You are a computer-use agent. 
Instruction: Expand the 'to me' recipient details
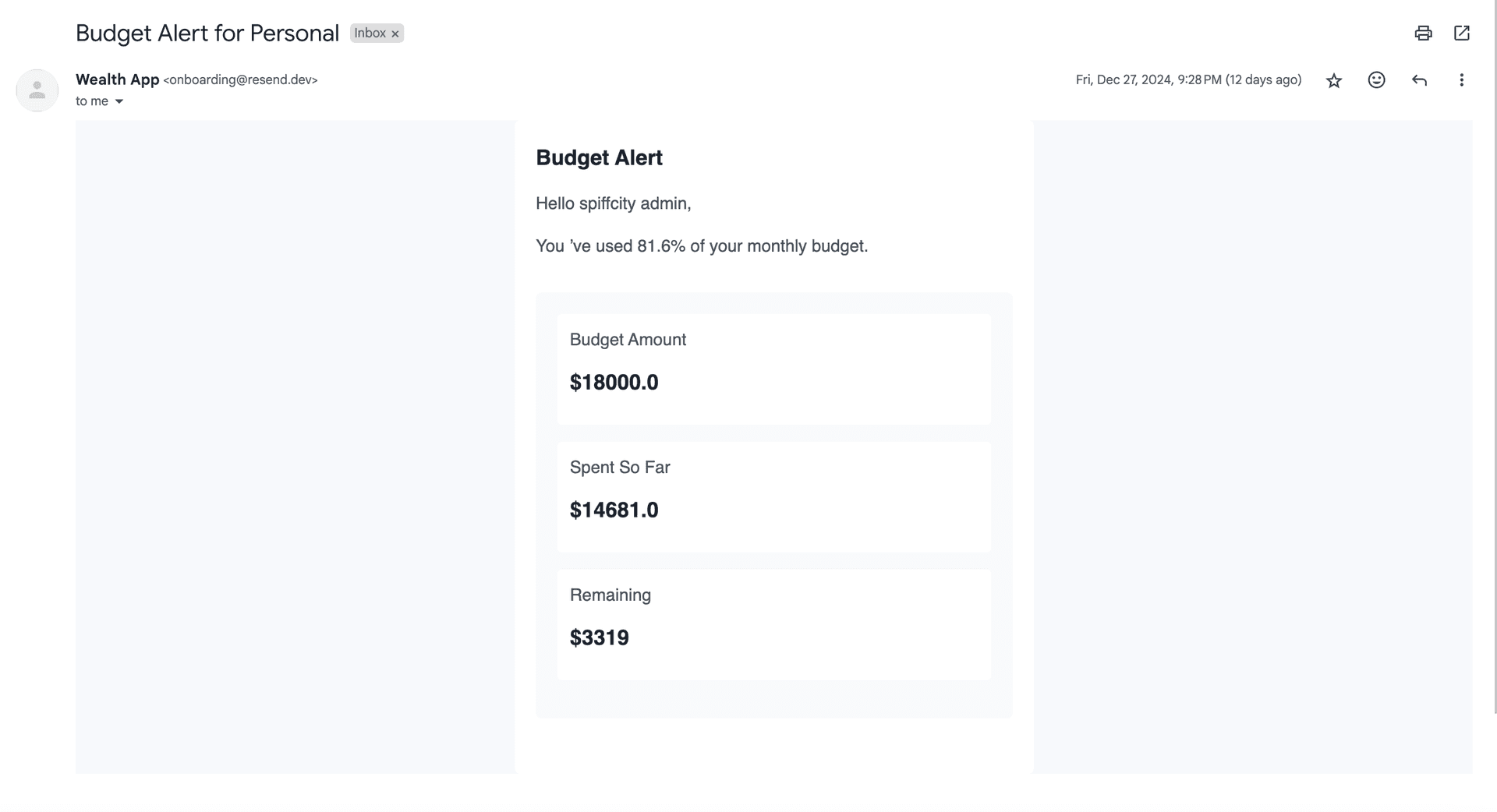point(119,101)
